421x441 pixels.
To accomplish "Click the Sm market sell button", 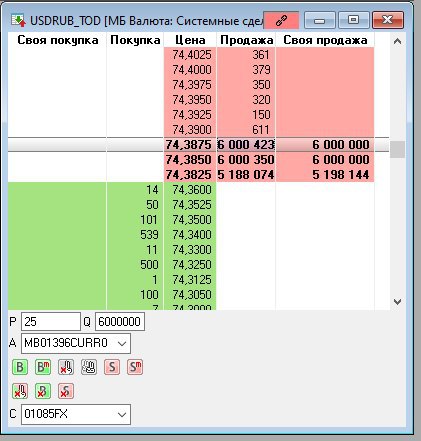I will 135,367.
